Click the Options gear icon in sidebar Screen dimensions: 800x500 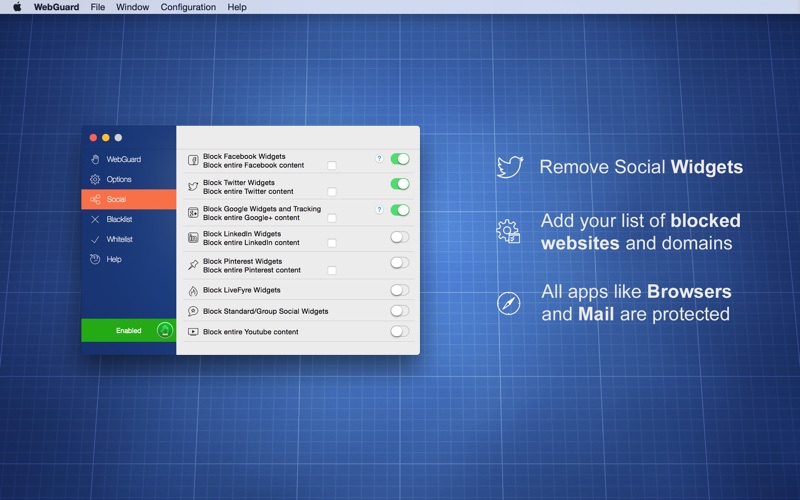95,179
